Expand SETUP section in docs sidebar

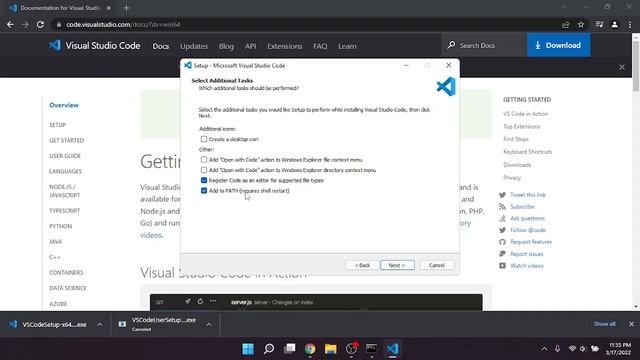point(58,125)
